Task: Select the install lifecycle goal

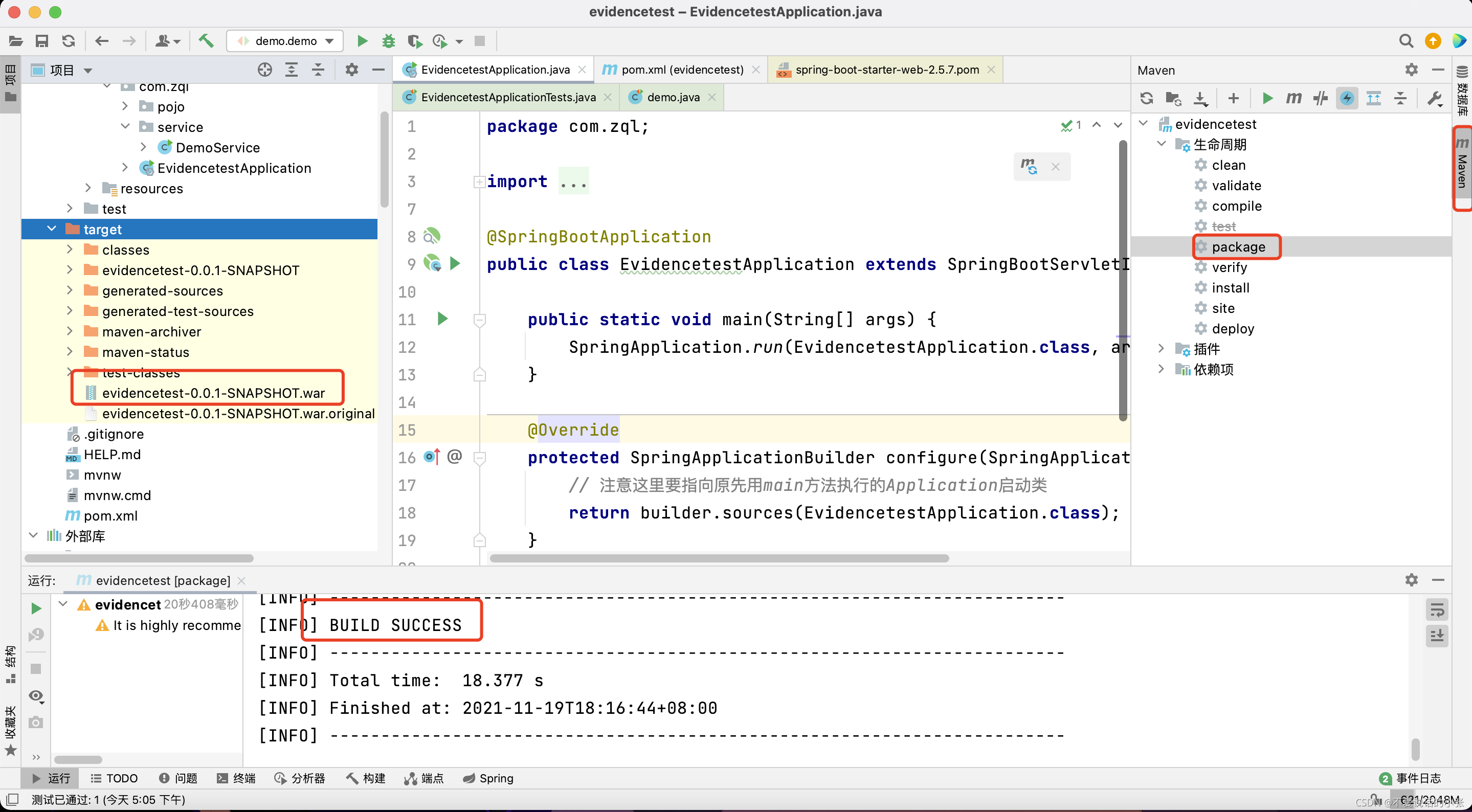Action: [1230, 287]
